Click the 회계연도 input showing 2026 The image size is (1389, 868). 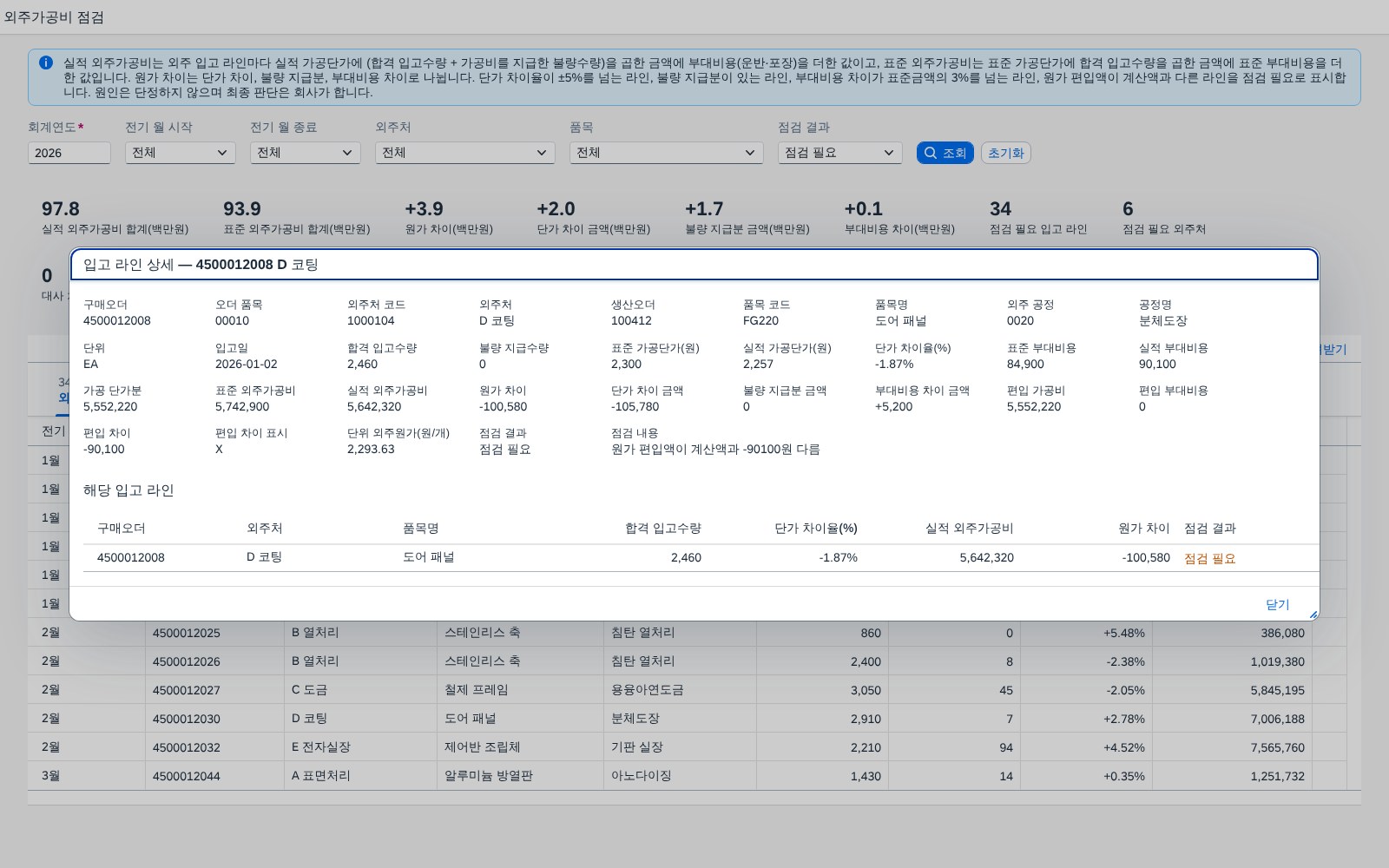click(69, 153)
